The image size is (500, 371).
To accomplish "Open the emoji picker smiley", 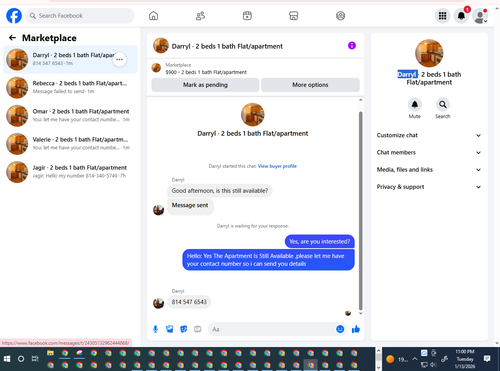I will pyautogui.click(x=340, y=329).
